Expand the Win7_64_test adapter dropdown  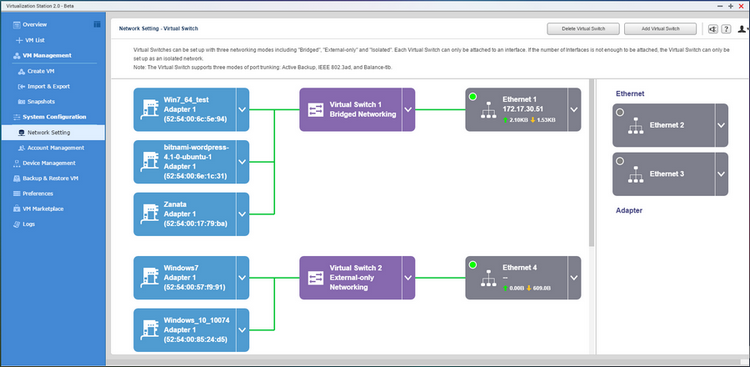(242, 110)
